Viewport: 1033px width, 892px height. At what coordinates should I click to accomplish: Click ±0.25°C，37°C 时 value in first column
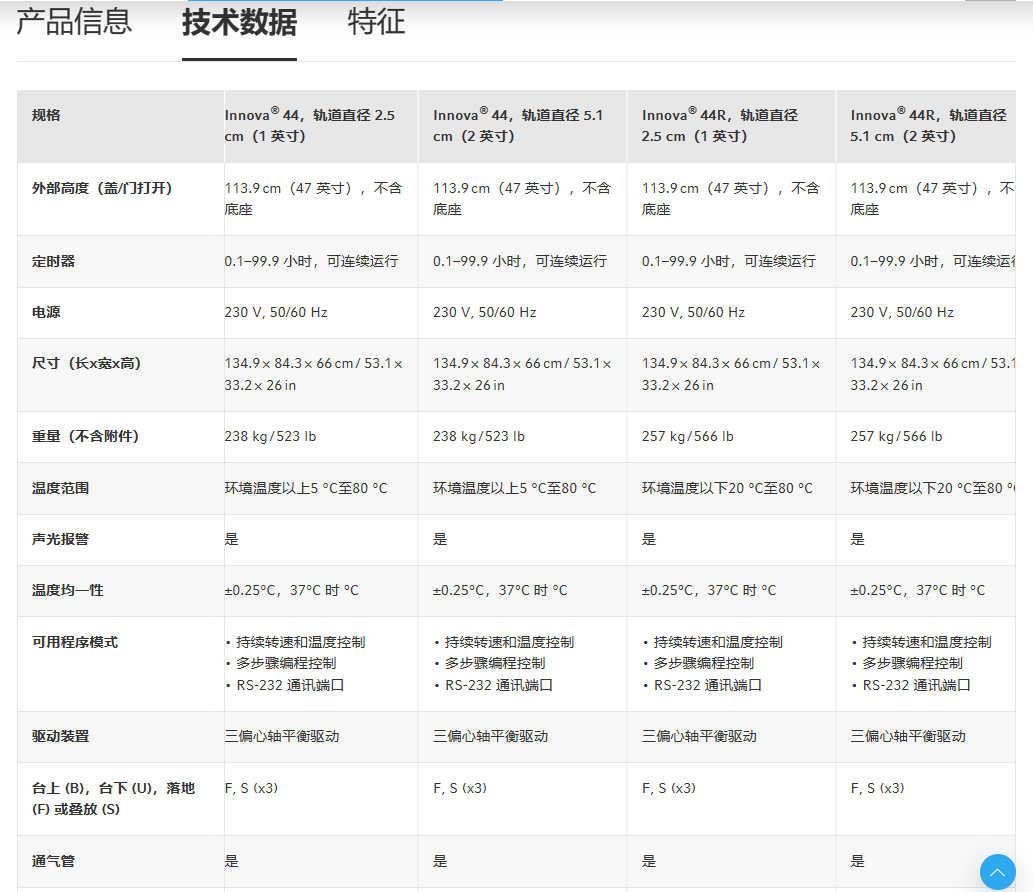pos(292,590)
